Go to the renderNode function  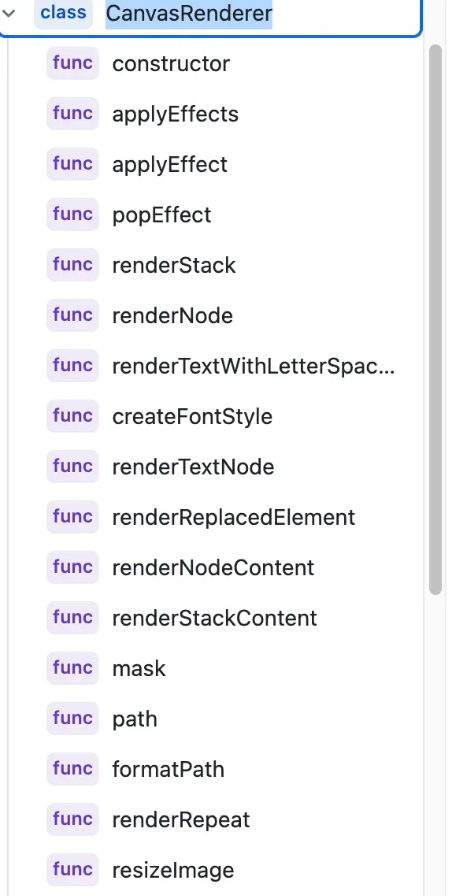[x=173, y=315]
